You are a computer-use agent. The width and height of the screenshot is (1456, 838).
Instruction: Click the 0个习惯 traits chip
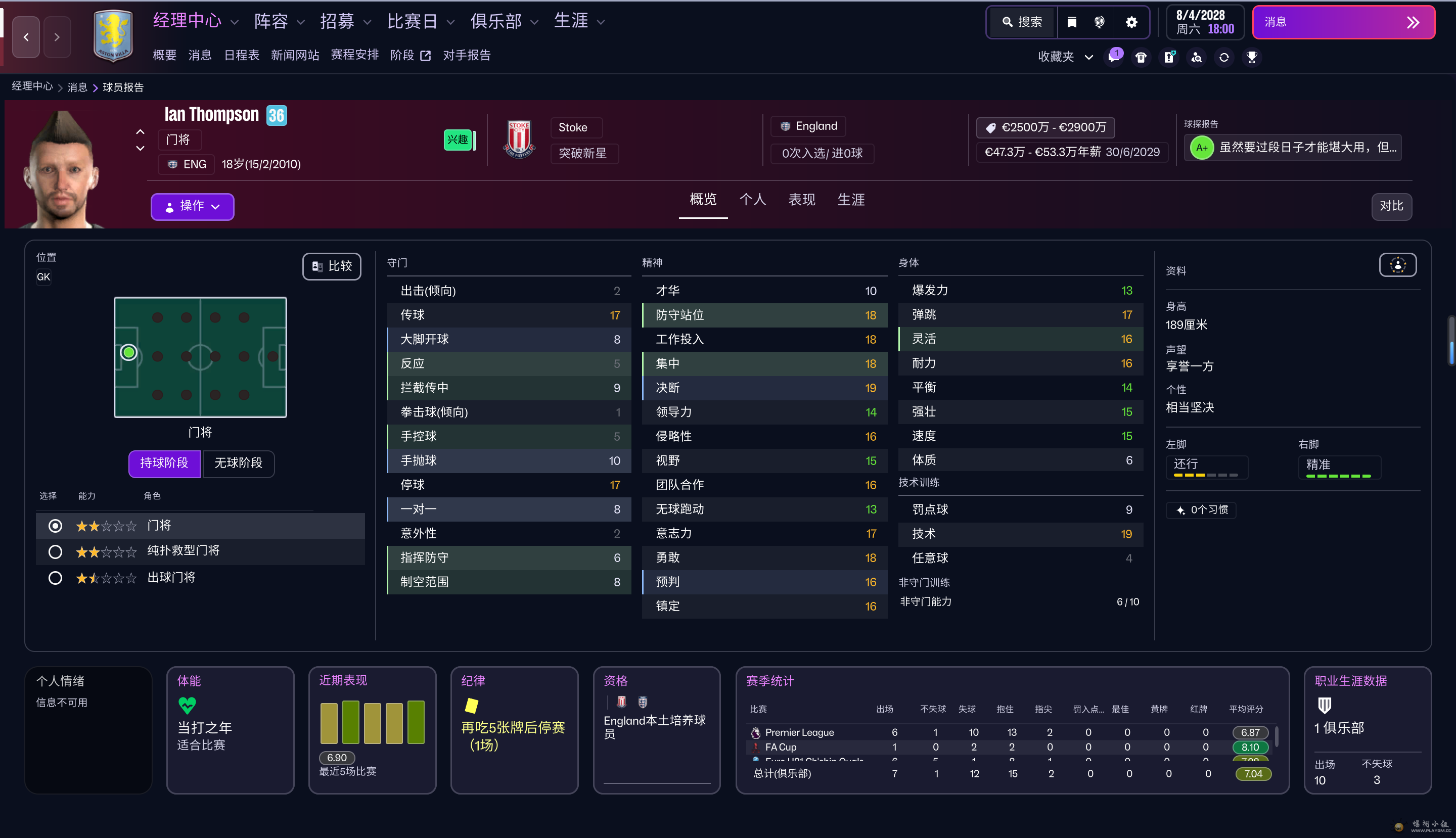(1201, 510)
